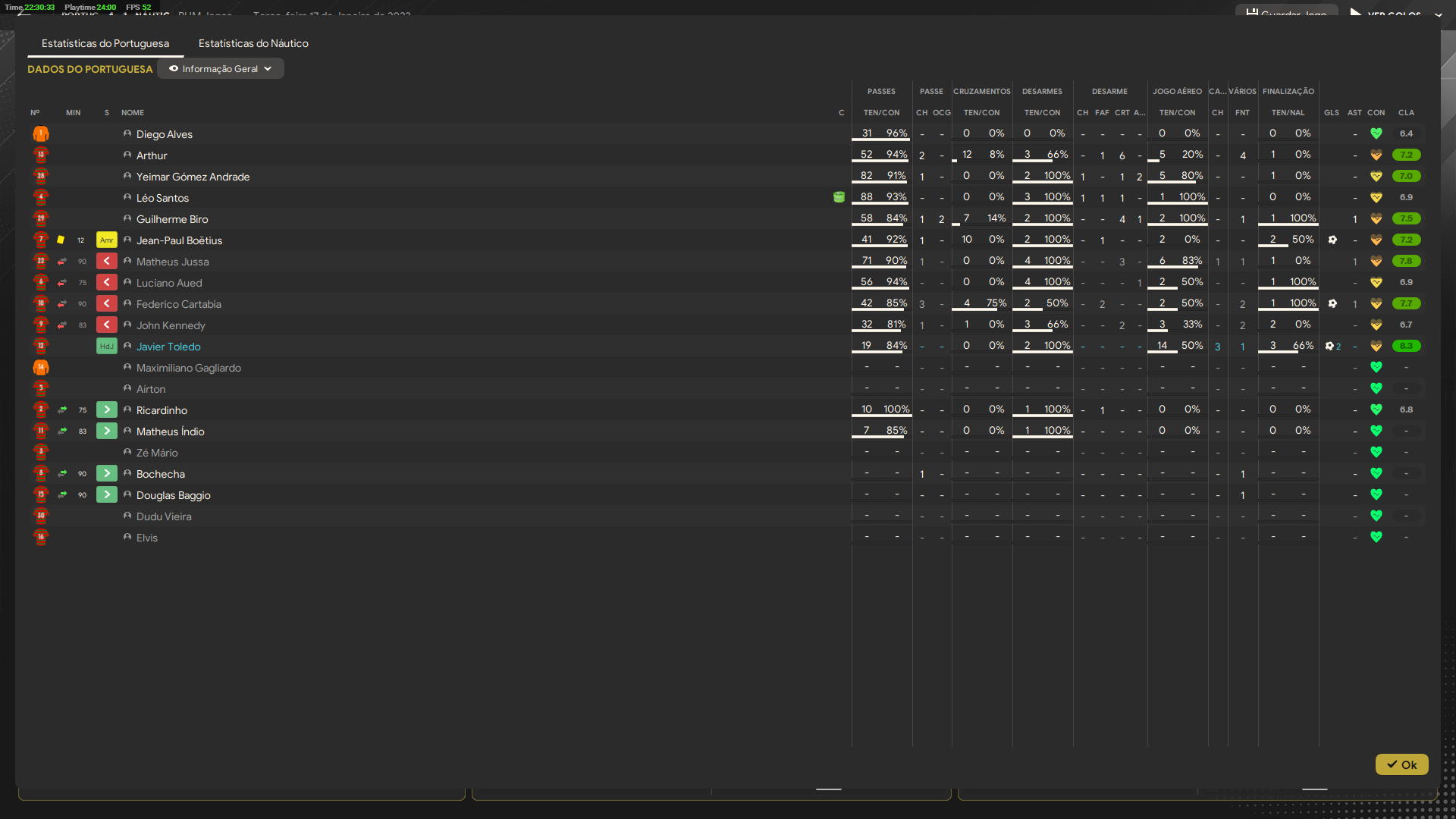Select Estatísticas do Portuguesa tab
Image resolution: width=1456 pixels, height=819 pixels.
pos(105,43)
